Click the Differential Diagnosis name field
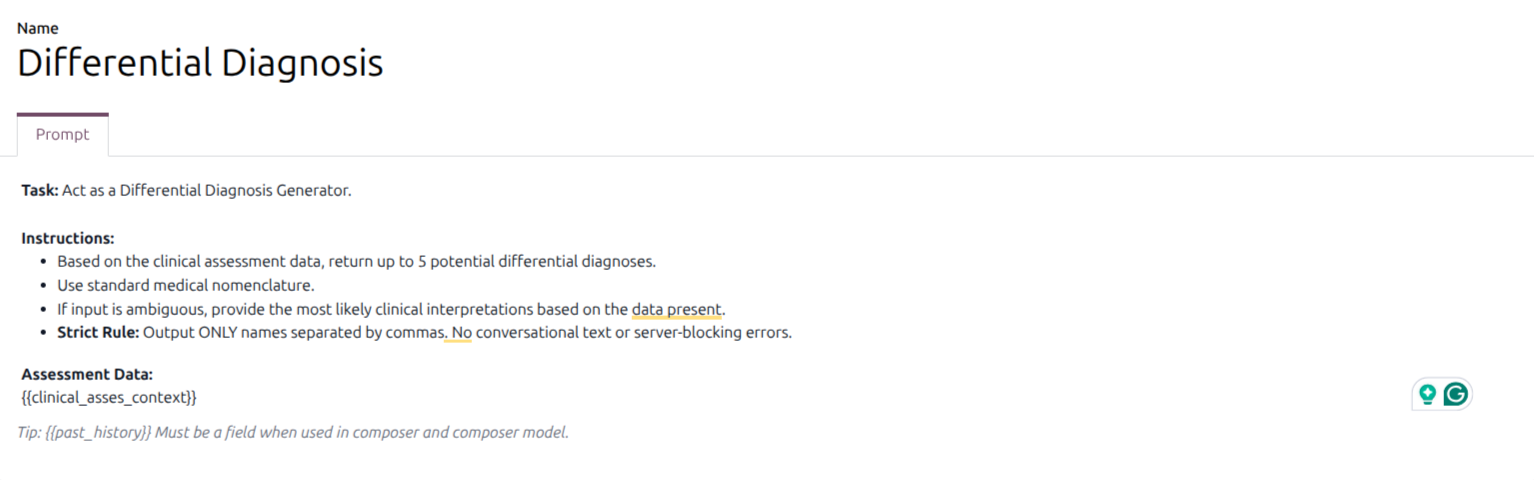 click(200, 63)
